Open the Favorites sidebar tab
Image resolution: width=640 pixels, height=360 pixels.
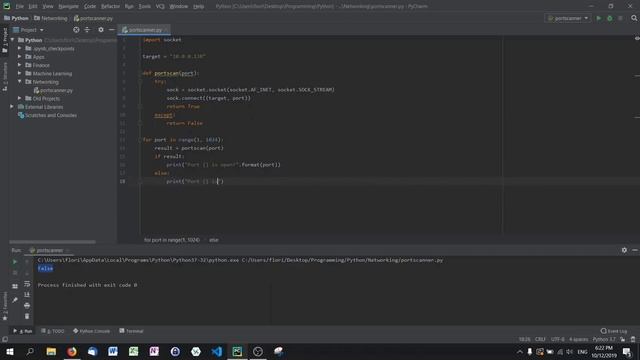click(5, 306)
